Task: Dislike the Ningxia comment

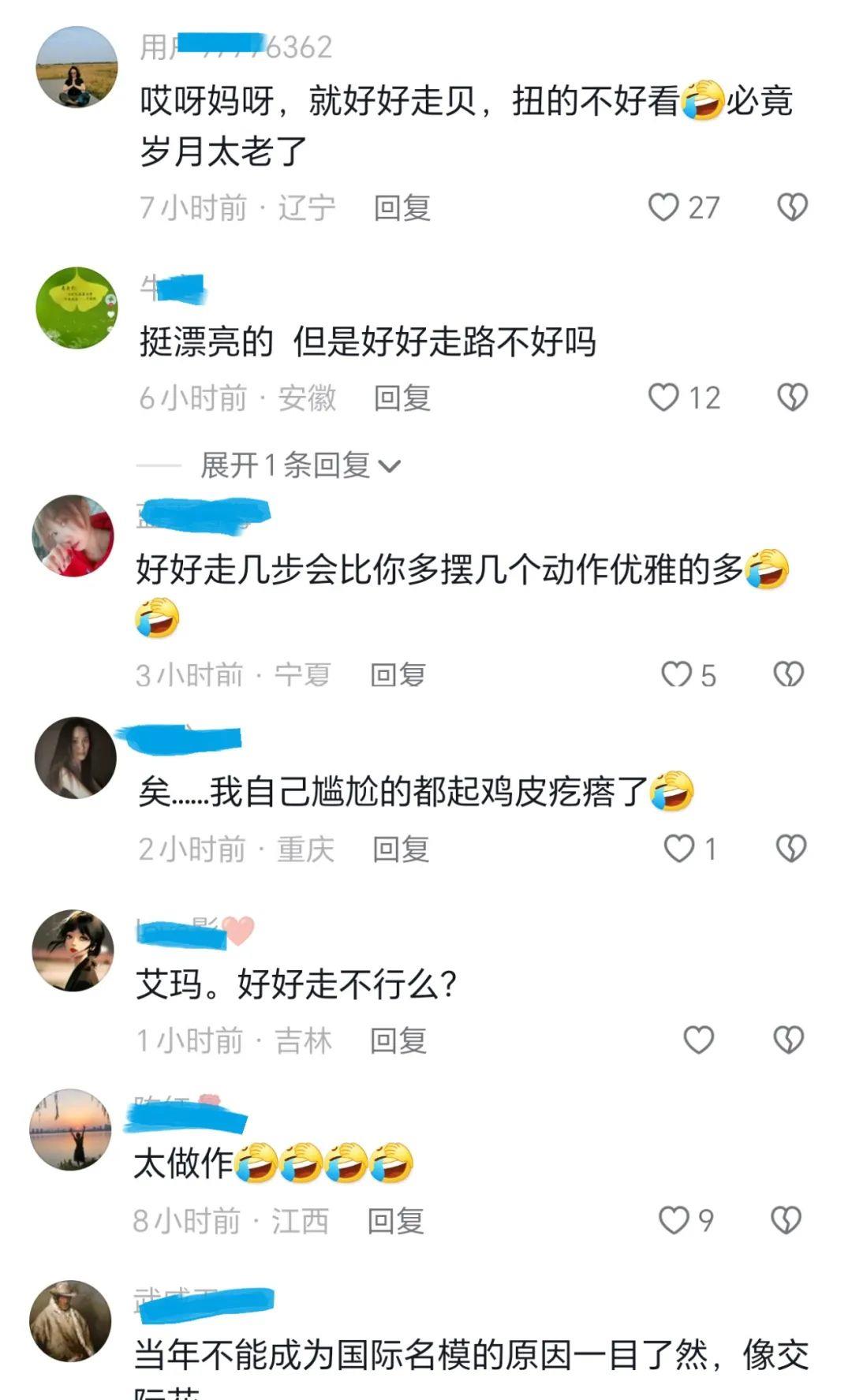Action: coord(788,674)
